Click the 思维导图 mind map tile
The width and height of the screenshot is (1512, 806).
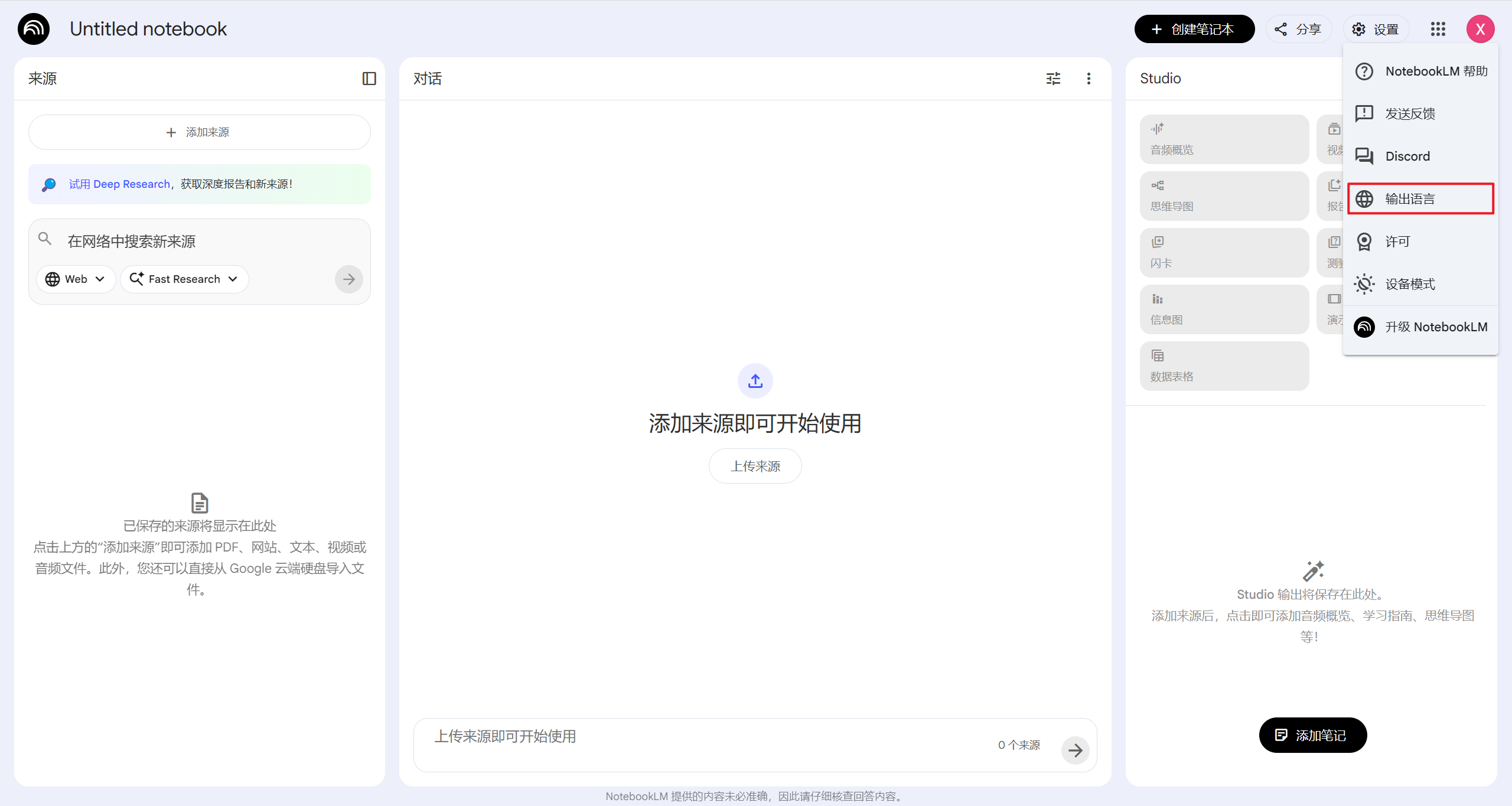coord(1224,196)
